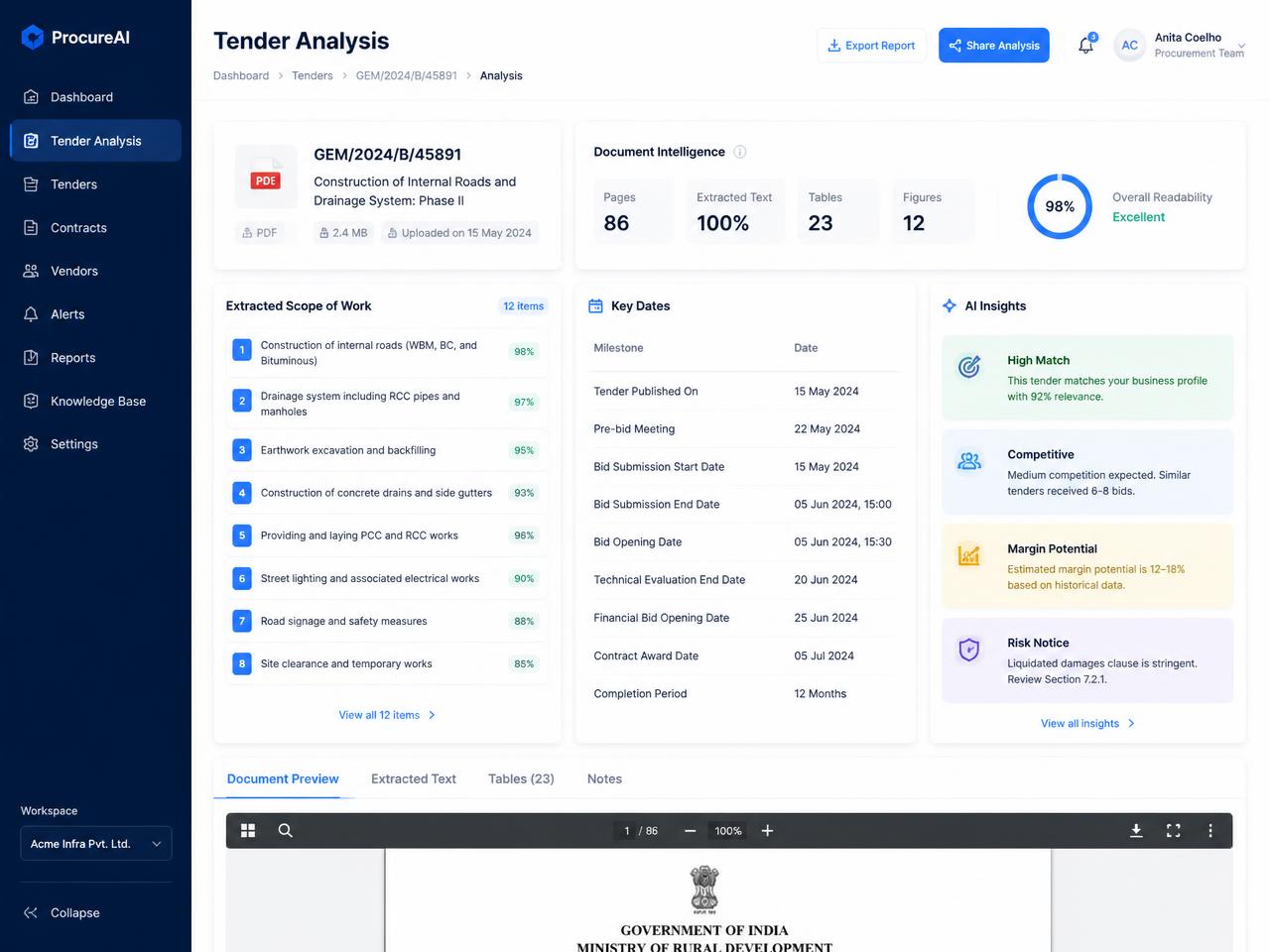
Task: Go to Tenders in the sidebar
Action: [95, 184]
